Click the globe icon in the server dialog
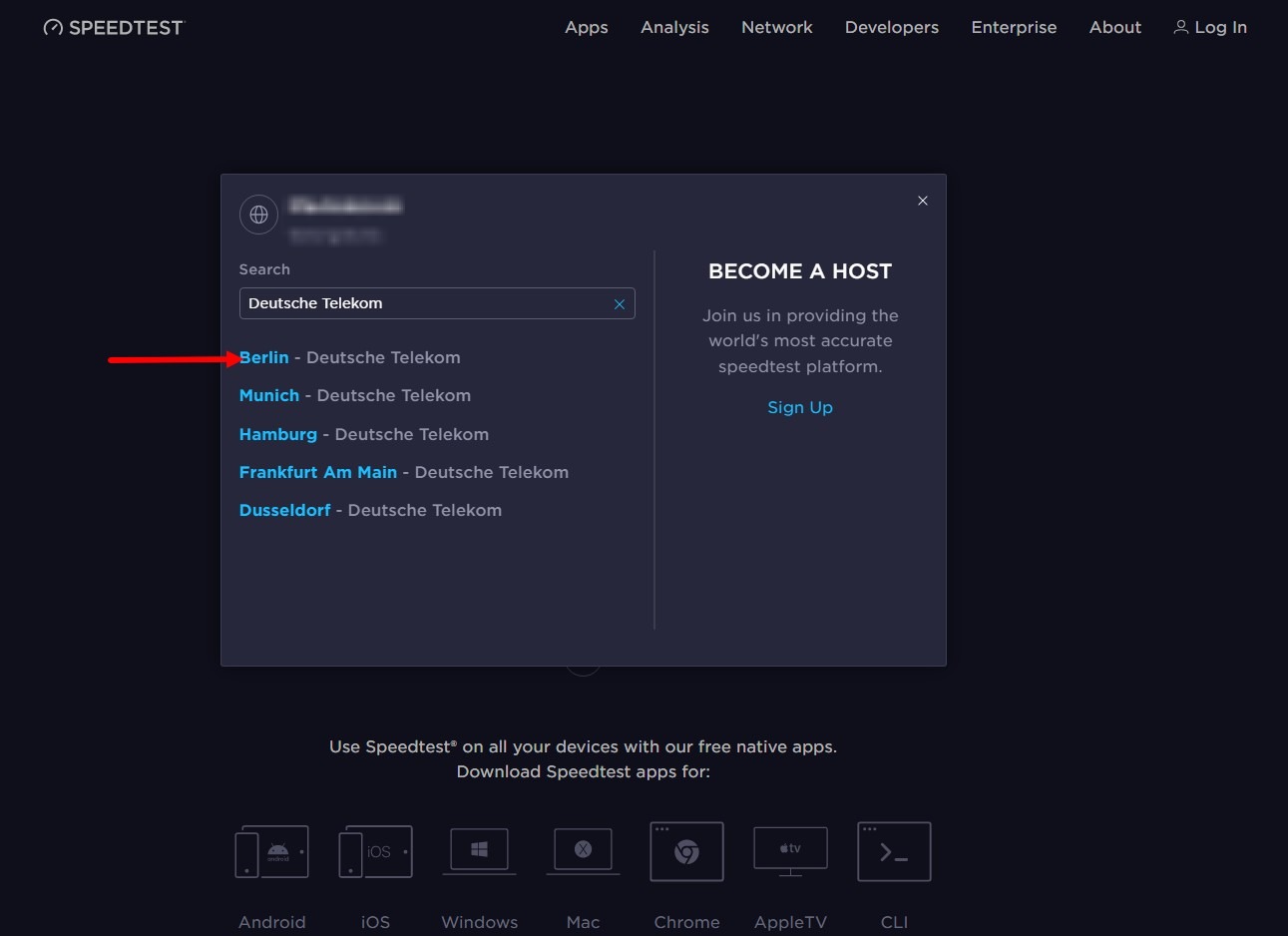The height and width of the screenshot is (936, 1288). pos(258,215)
